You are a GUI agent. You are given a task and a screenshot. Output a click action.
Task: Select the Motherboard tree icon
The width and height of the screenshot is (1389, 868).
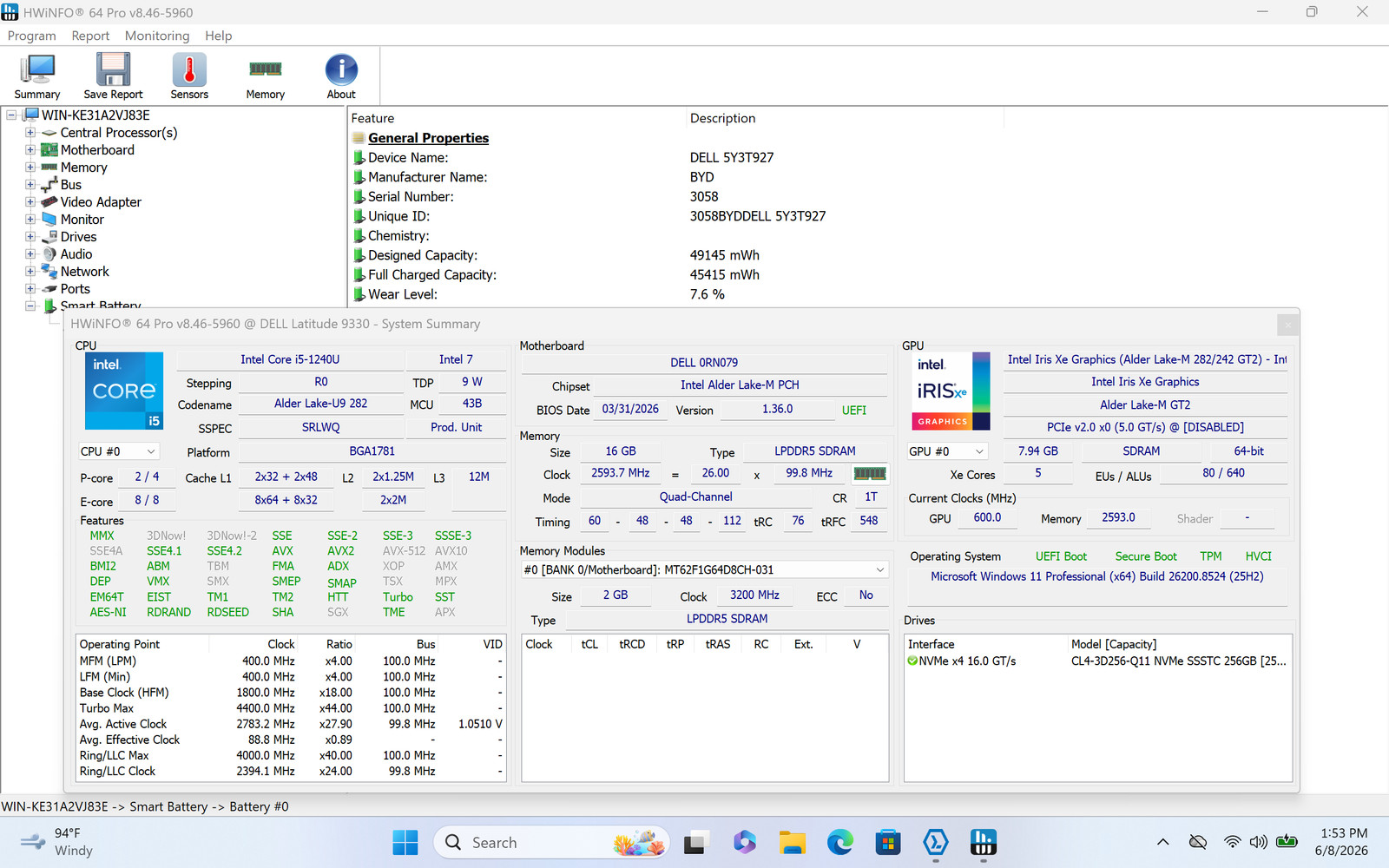click(x=49, y=150)
